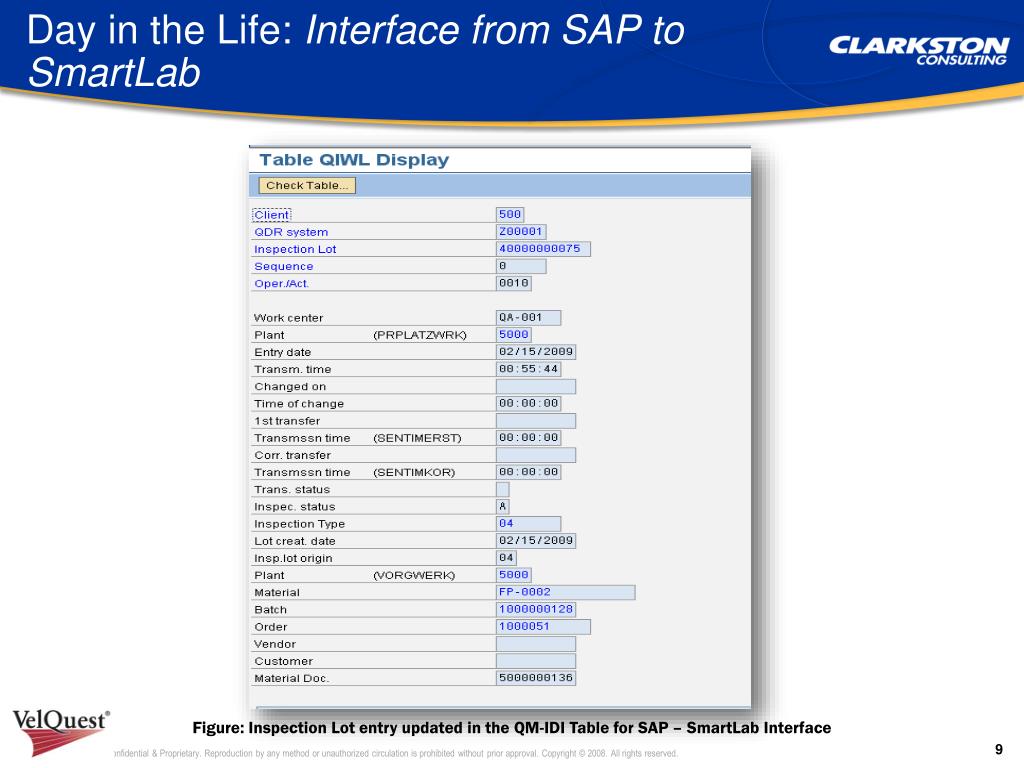Click the QDR system field Z00001
Viewport: 1024px width, 768px height.
click(521, 231)
